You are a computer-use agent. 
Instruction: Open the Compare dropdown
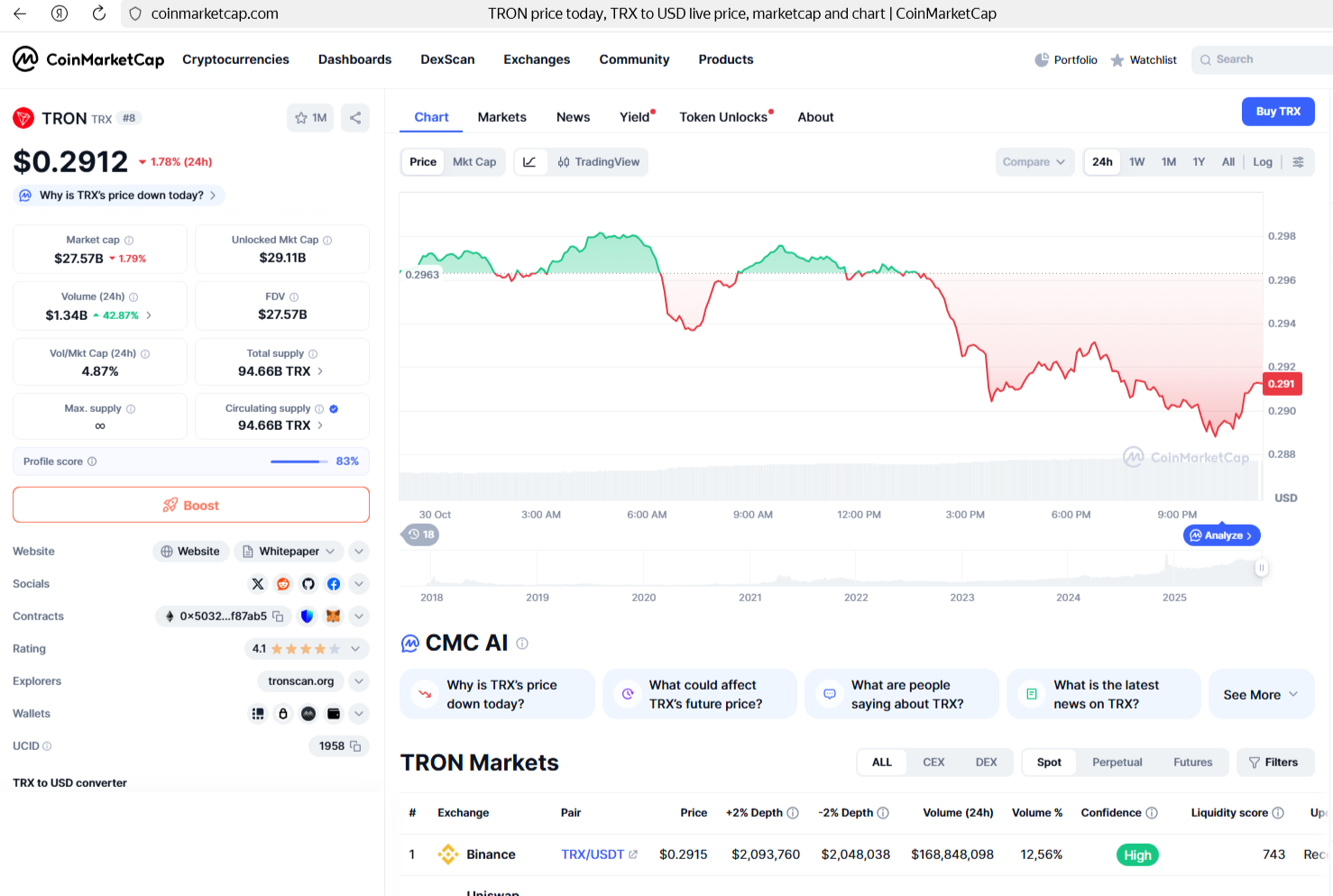click(x=1034, y=161)
